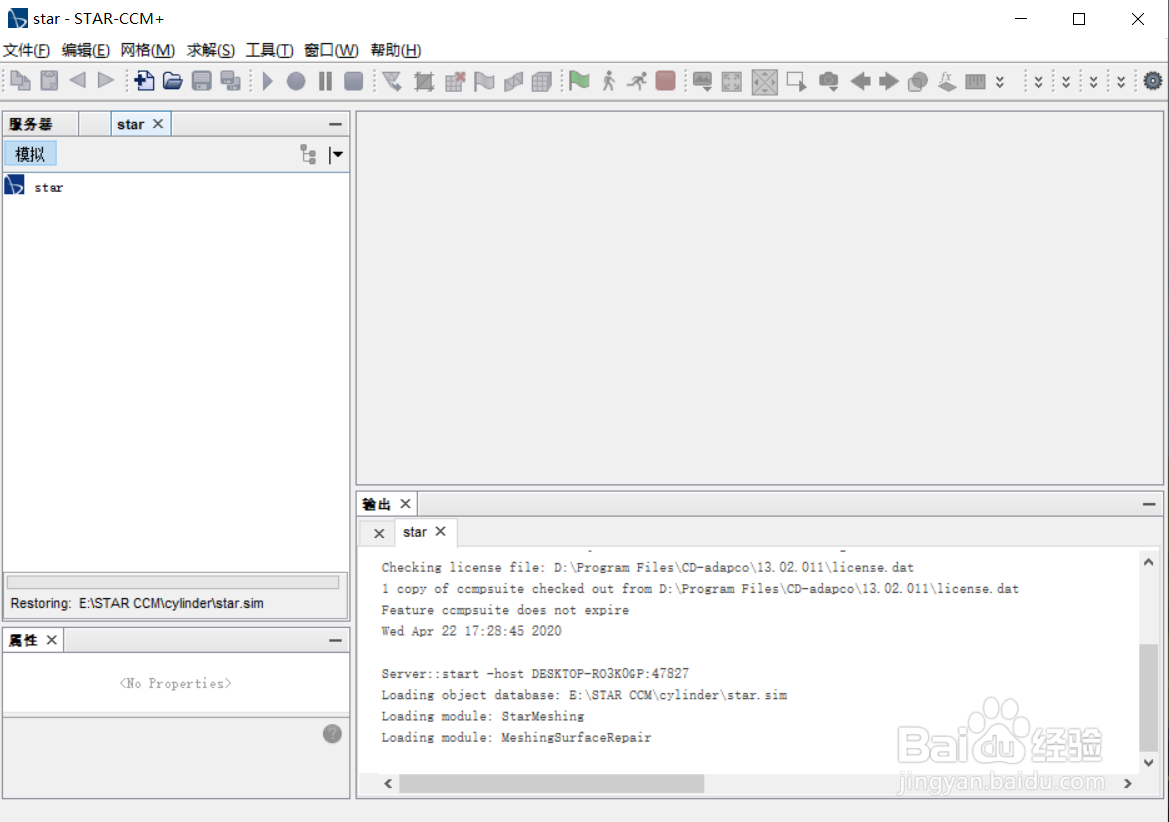This screenshot has width=1169, height=822.
Task: Open the 编辑(E) menu
Action: coord(85,50)
